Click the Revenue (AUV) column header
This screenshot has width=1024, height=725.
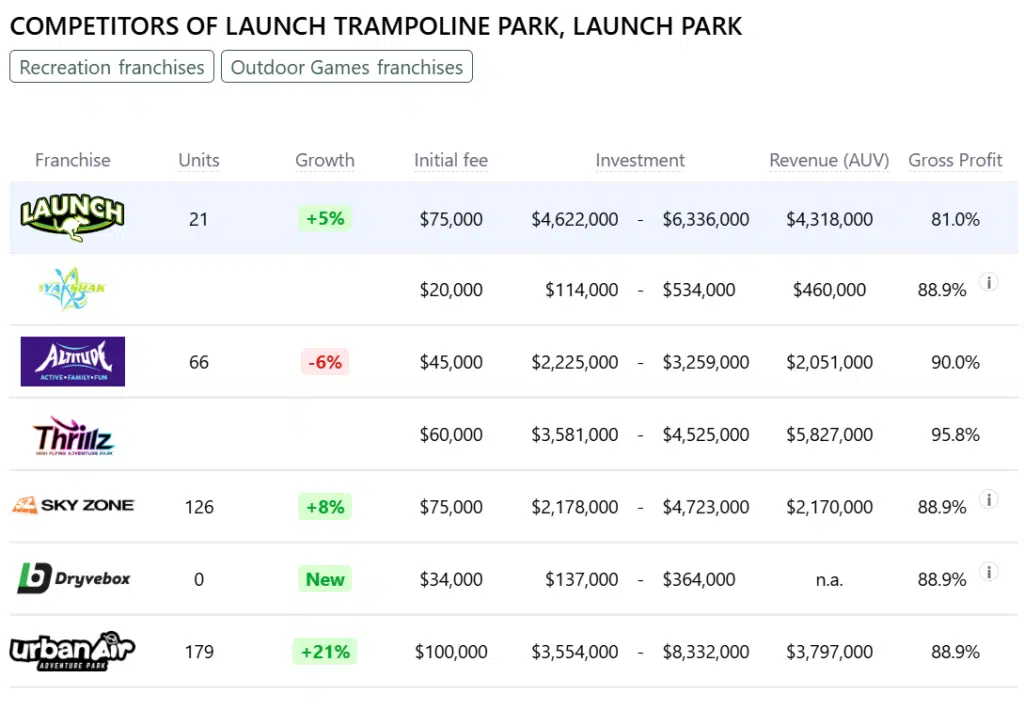(x=829, y=160)
